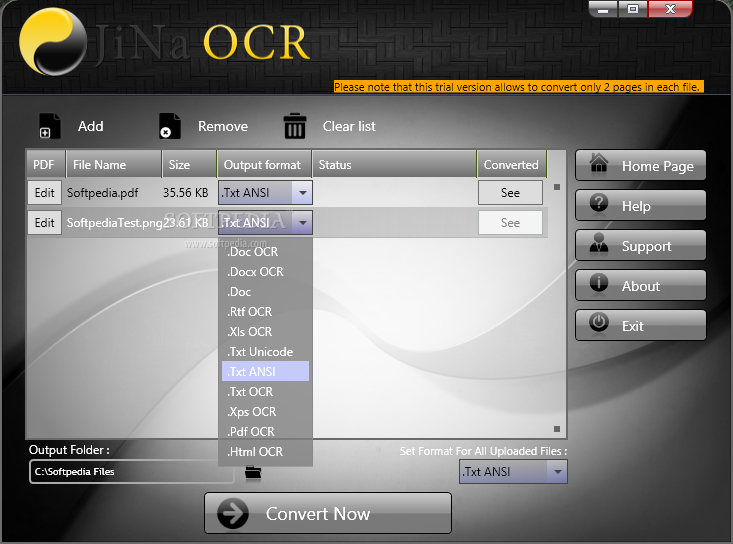Click the Remove file icon
Image resolution: width=733 pixels, height=544 pixels.
pyautogui.click(x=169, y=126)
